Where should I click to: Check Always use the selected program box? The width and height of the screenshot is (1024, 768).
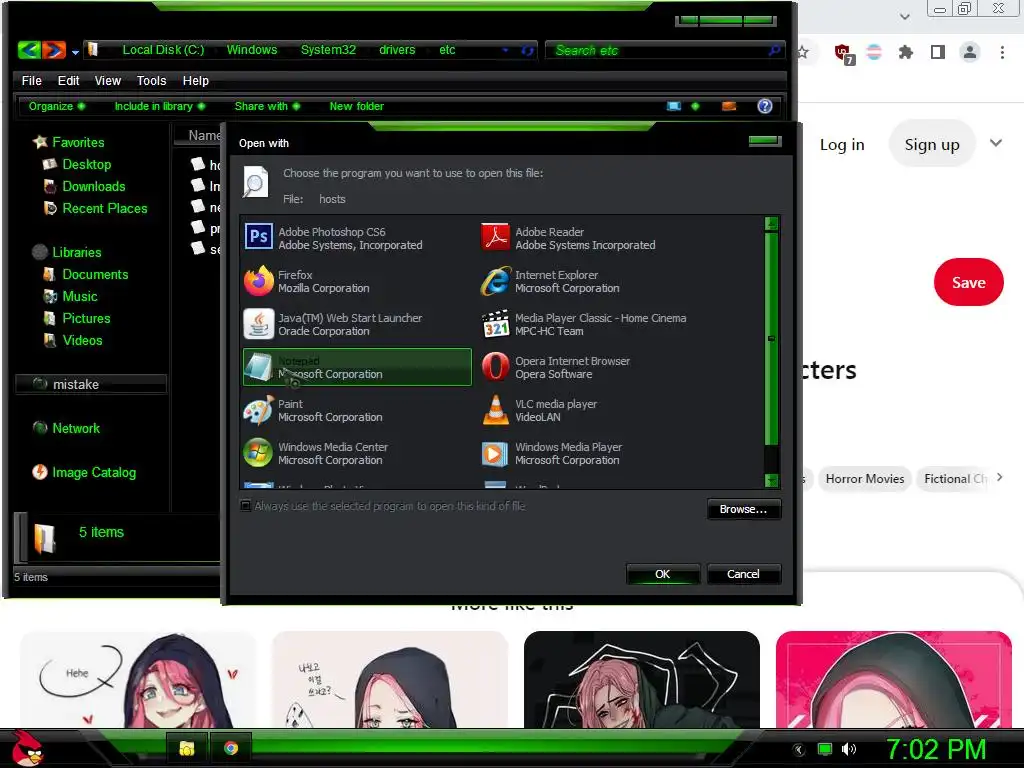(246, 505)
